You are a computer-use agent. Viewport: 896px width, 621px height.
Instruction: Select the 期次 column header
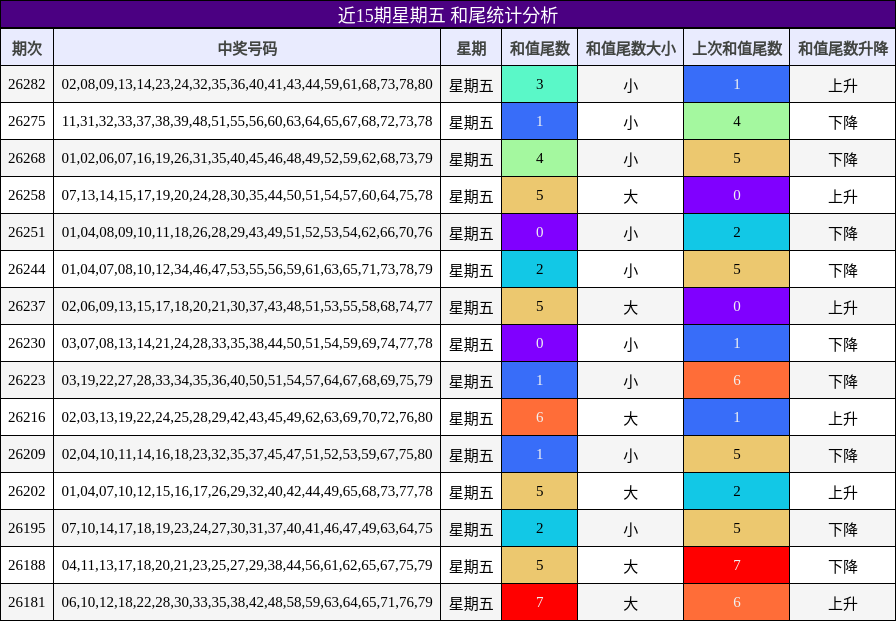pyautogui.click(x=27, y=48)
